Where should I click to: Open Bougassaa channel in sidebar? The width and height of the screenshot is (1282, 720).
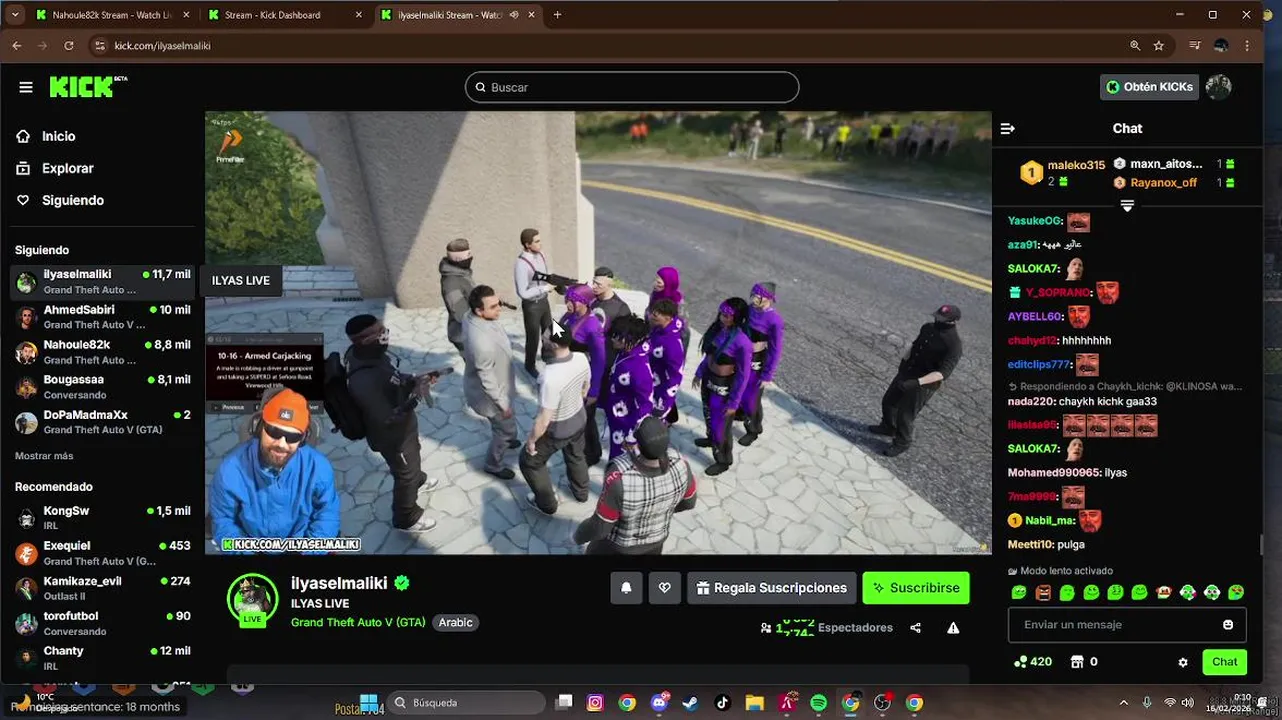pyautogui.click(x=102, y=387)
